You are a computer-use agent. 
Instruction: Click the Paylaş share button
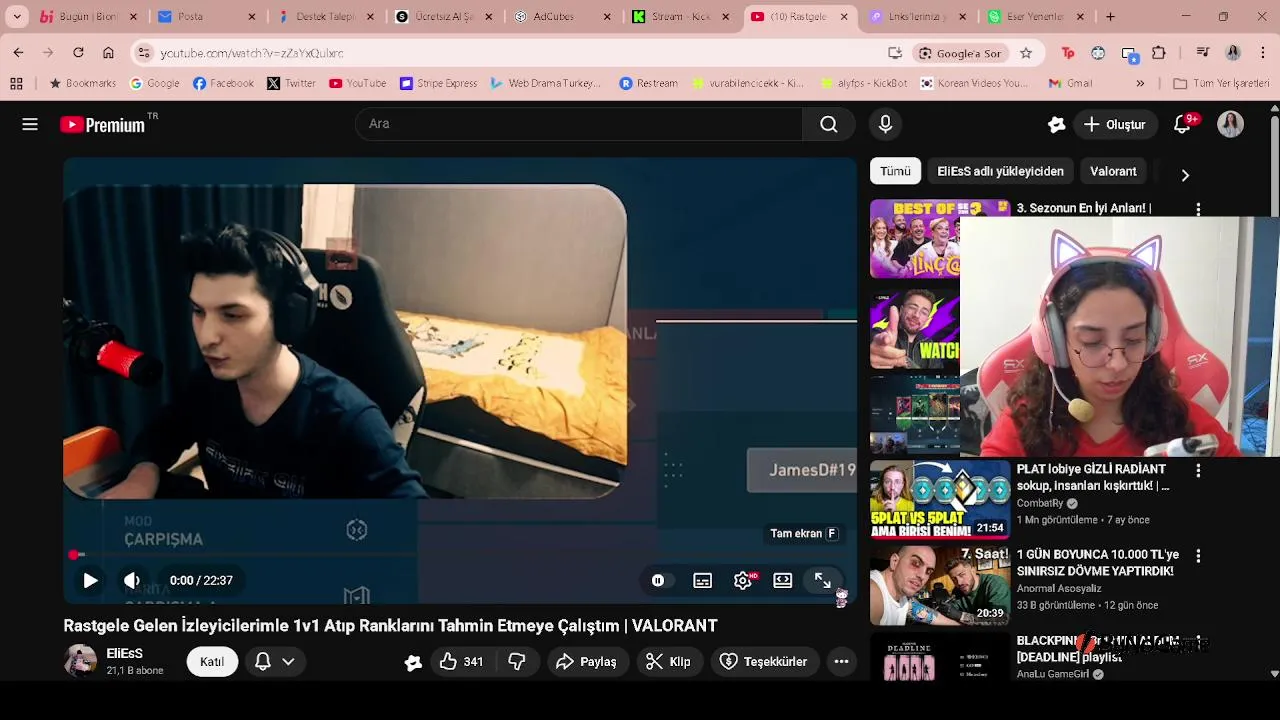[587, 661]
